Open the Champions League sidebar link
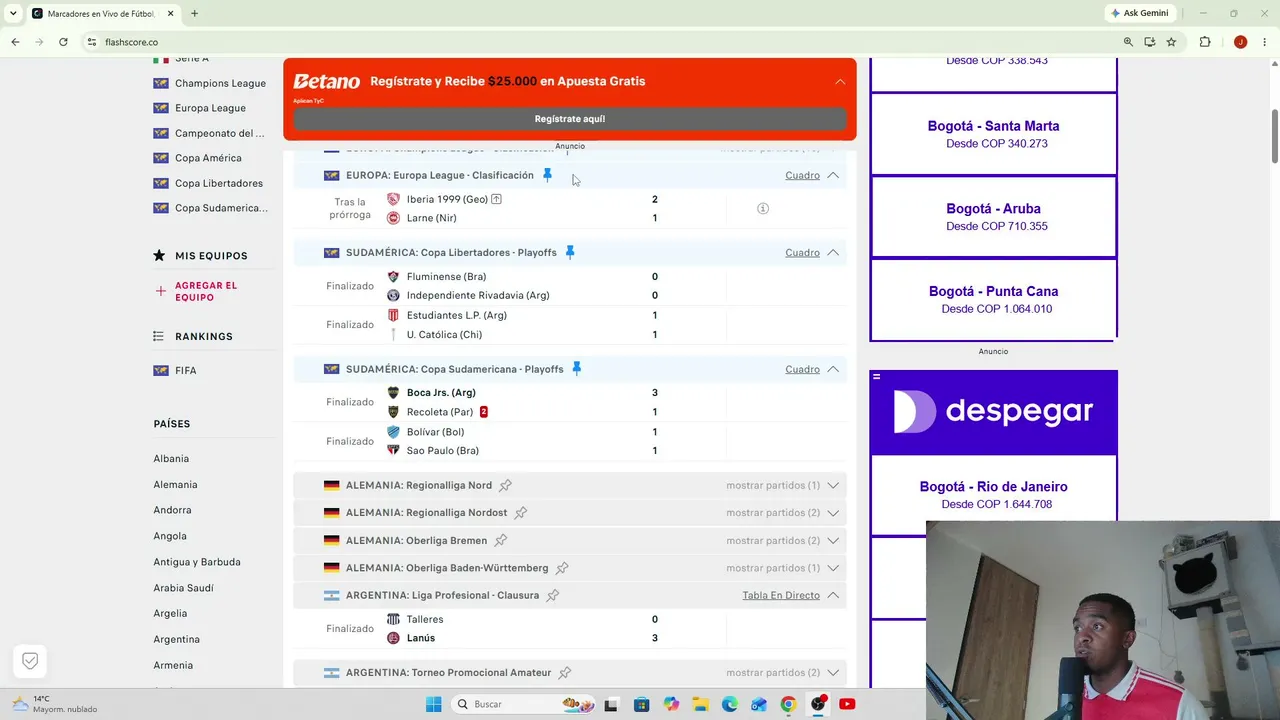Viewport: 1280px width, 720px height. (220, 83)
